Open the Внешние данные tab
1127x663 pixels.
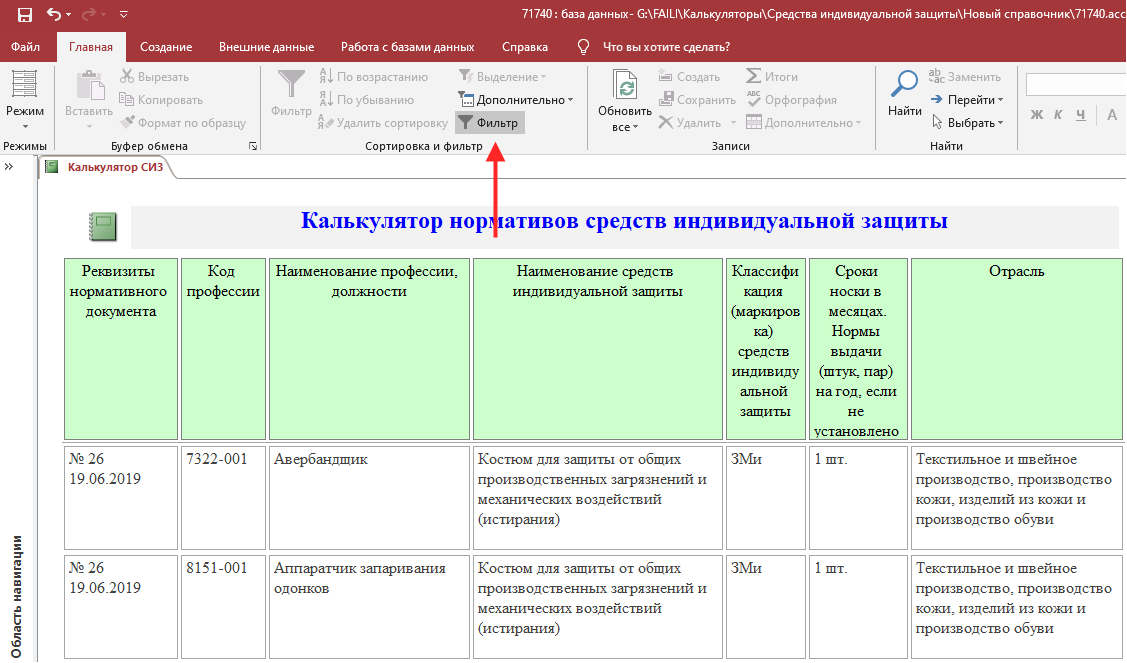point(267,47)
